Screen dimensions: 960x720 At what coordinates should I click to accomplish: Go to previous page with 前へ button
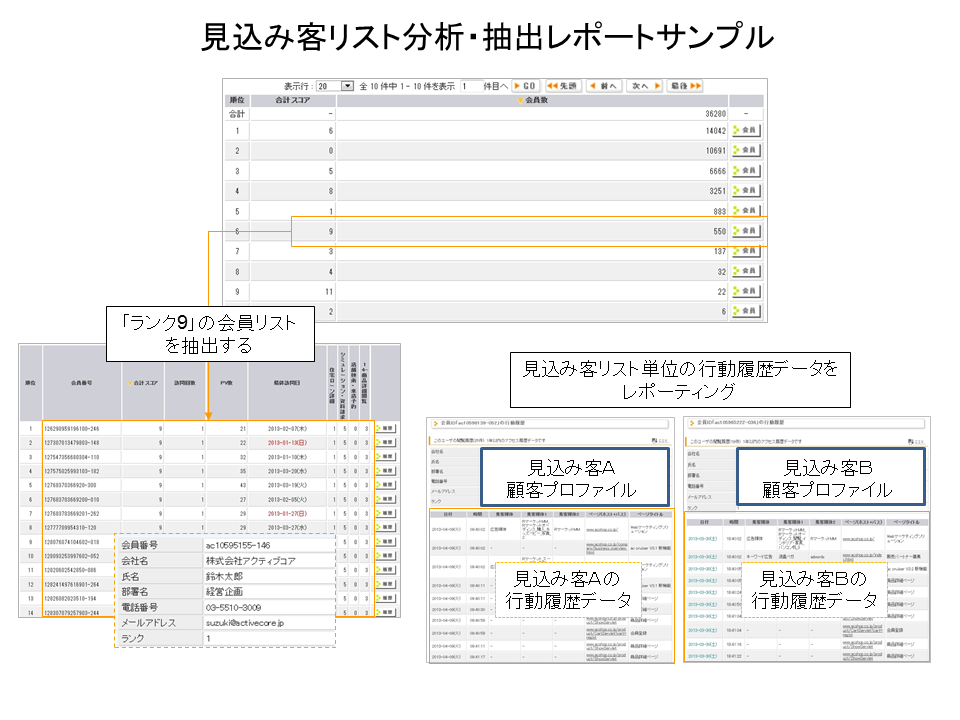coord(604,86)
